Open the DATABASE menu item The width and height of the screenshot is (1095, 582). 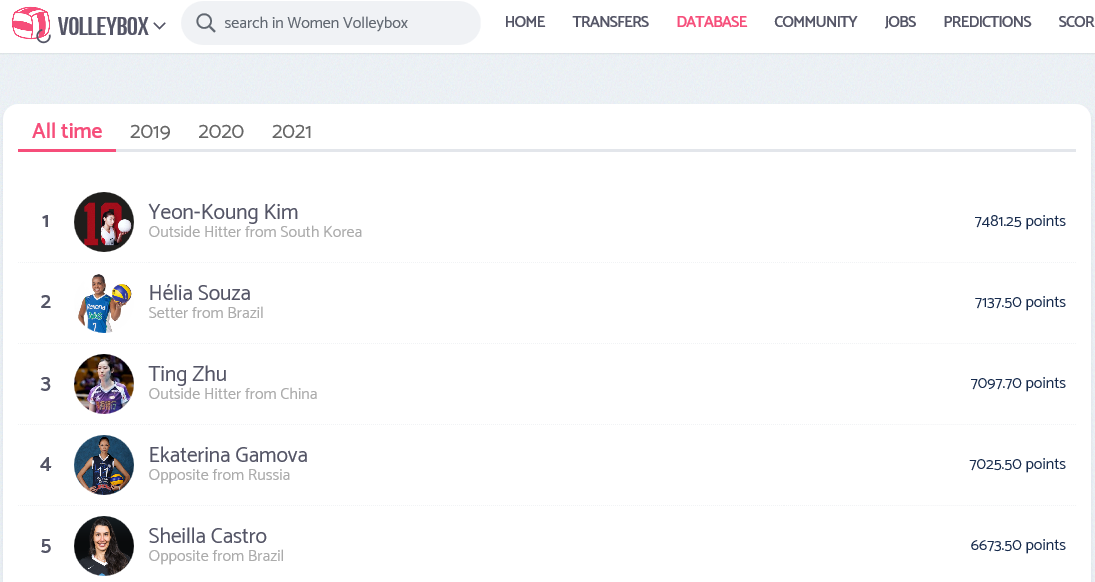(x=712, y=22)
